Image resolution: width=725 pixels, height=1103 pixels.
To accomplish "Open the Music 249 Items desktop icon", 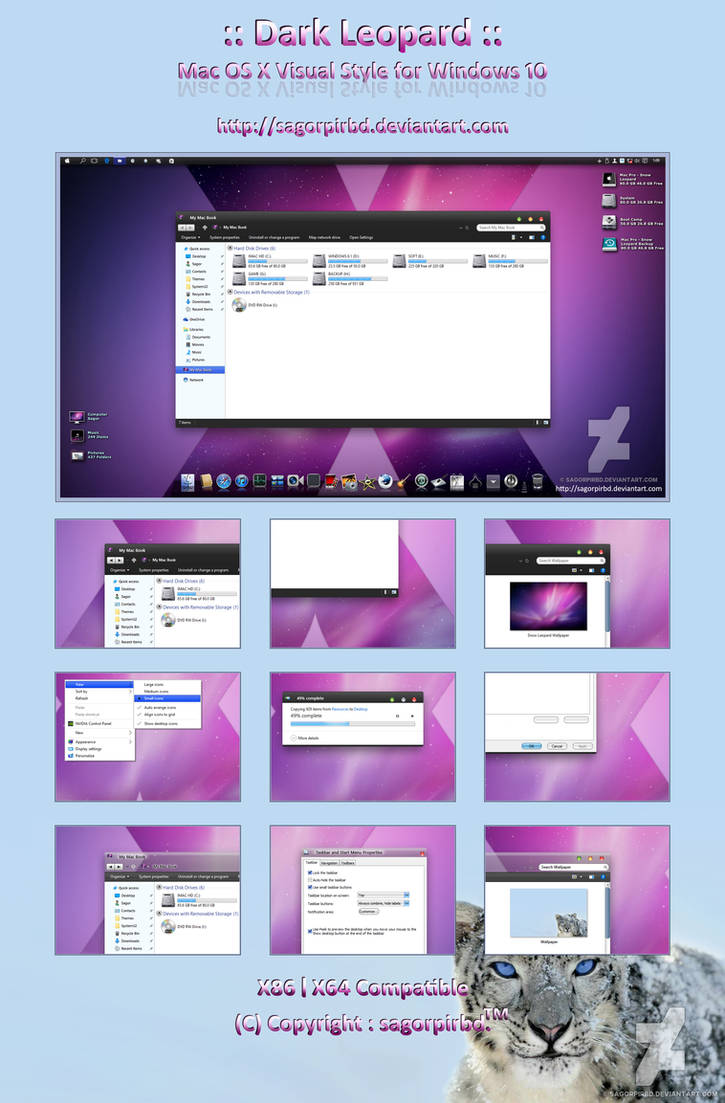I will (89, 435).
